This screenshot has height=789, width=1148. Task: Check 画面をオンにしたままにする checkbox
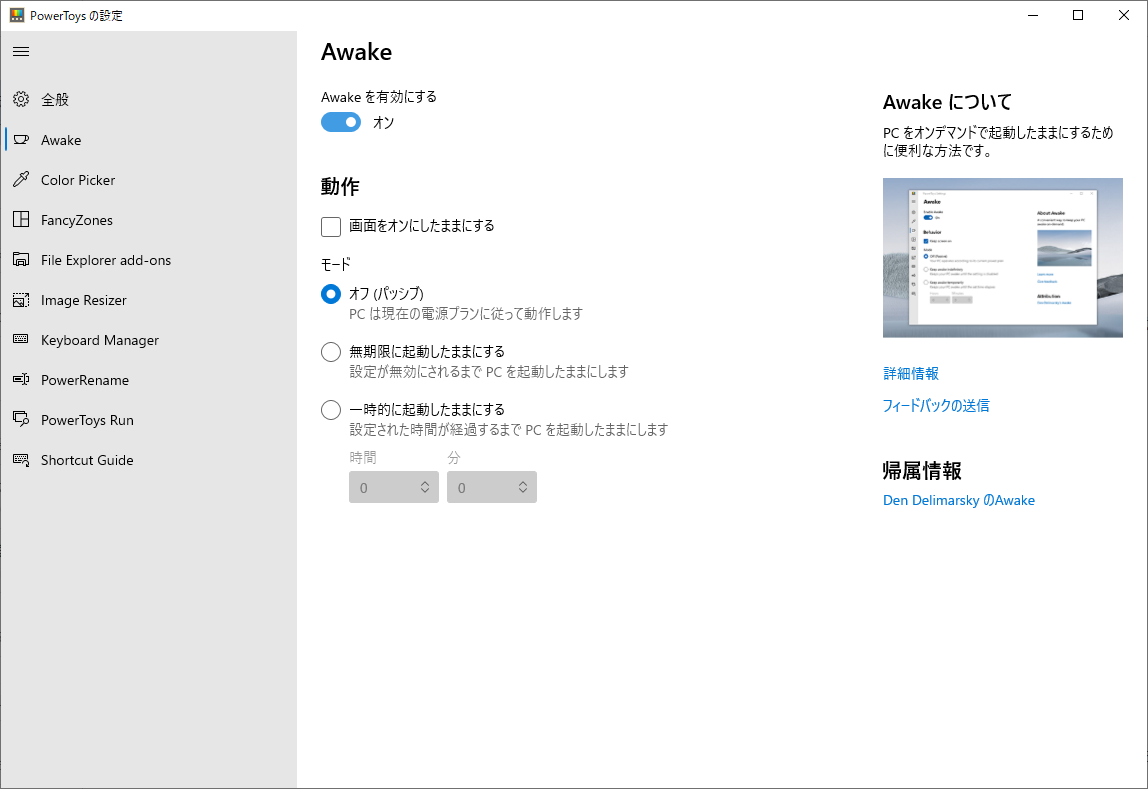[331, 227]
